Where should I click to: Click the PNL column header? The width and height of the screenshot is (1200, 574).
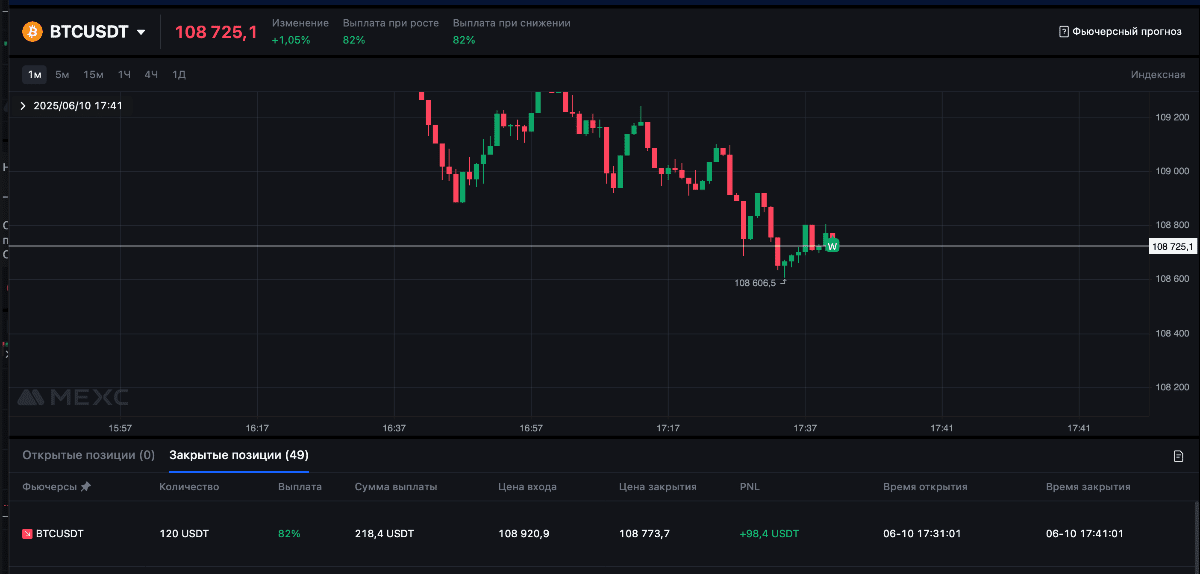coord(750,487)
